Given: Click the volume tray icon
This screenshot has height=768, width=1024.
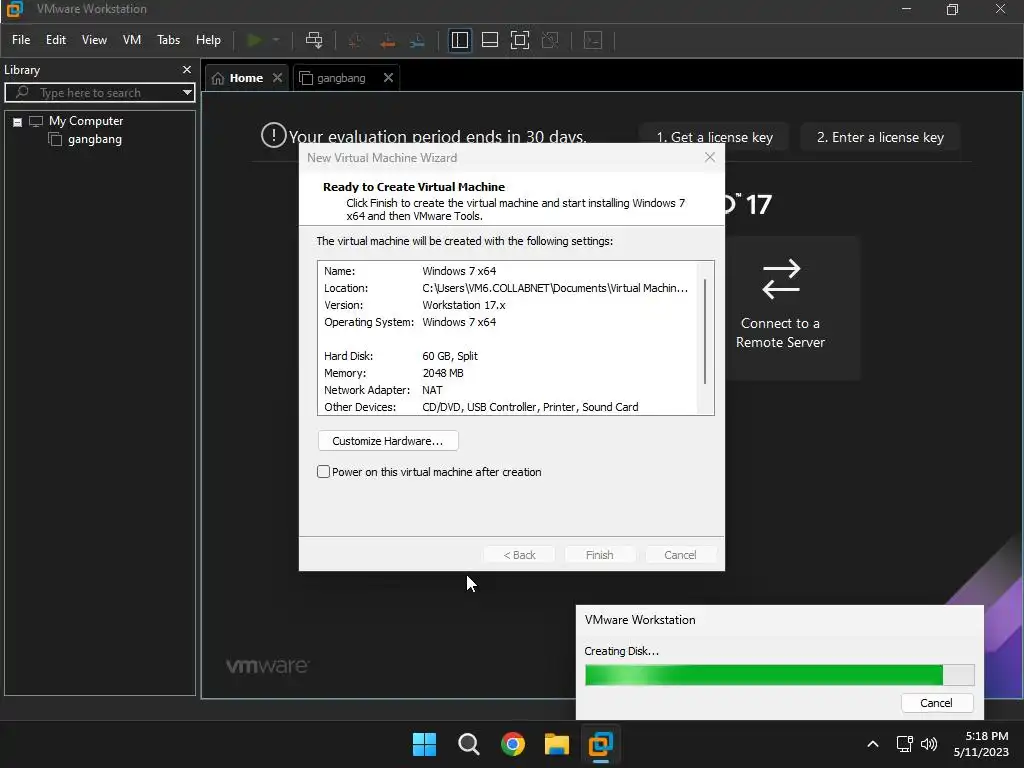Looking at the screenshot, I should (929, 744).
